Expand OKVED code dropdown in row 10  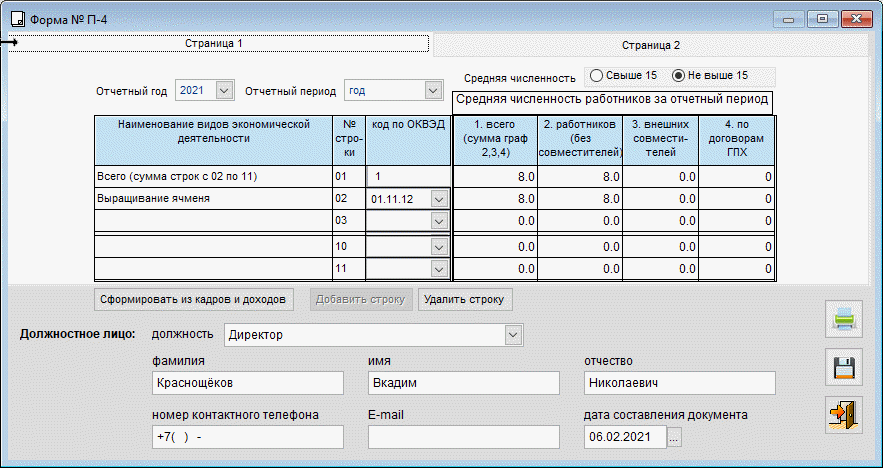(x=439, y=247)
